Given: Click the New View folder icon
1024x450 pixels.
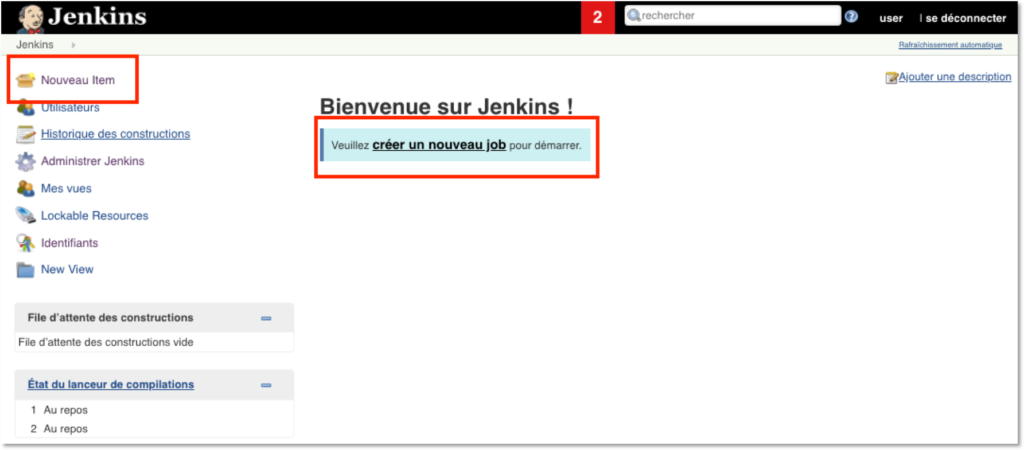Looking at the screenshot, I should [25, 270].
